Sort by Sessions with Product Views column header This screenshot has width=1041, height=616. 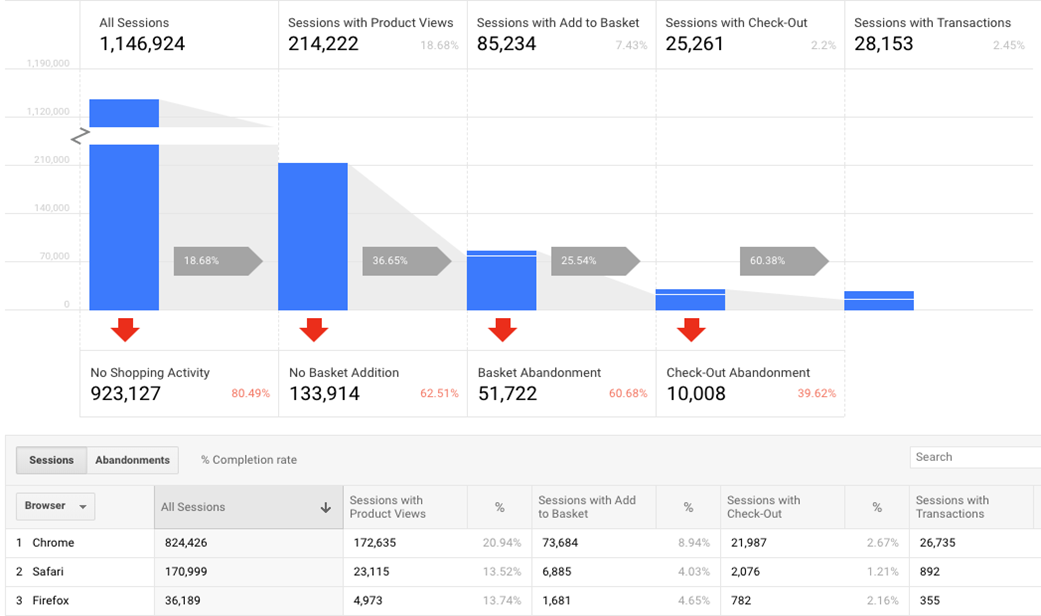tap(405, 507)
